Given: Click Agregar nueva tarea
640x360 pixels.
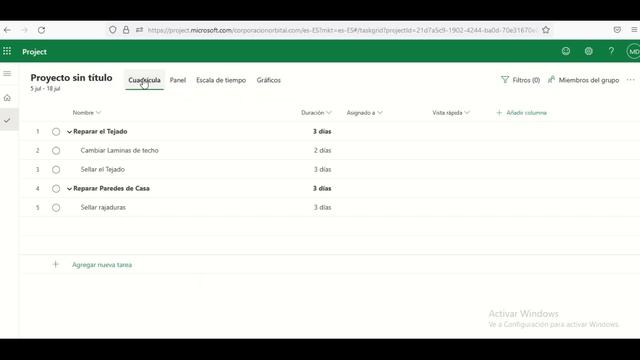Looking at the screenshot, I should (x=102, y=264).
